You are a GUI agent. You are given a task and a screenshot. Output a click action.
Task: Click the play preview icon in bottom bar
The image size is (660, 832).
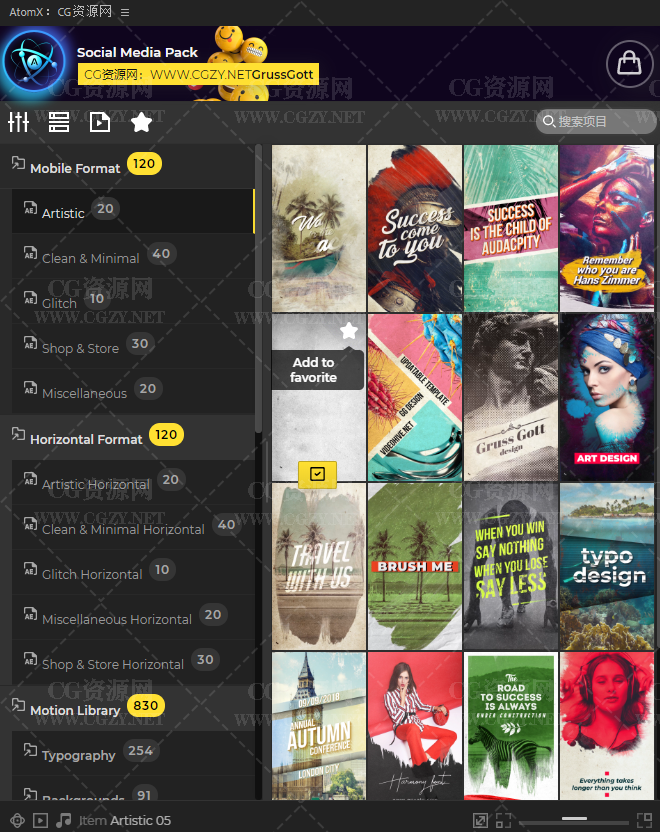point(40,820)
